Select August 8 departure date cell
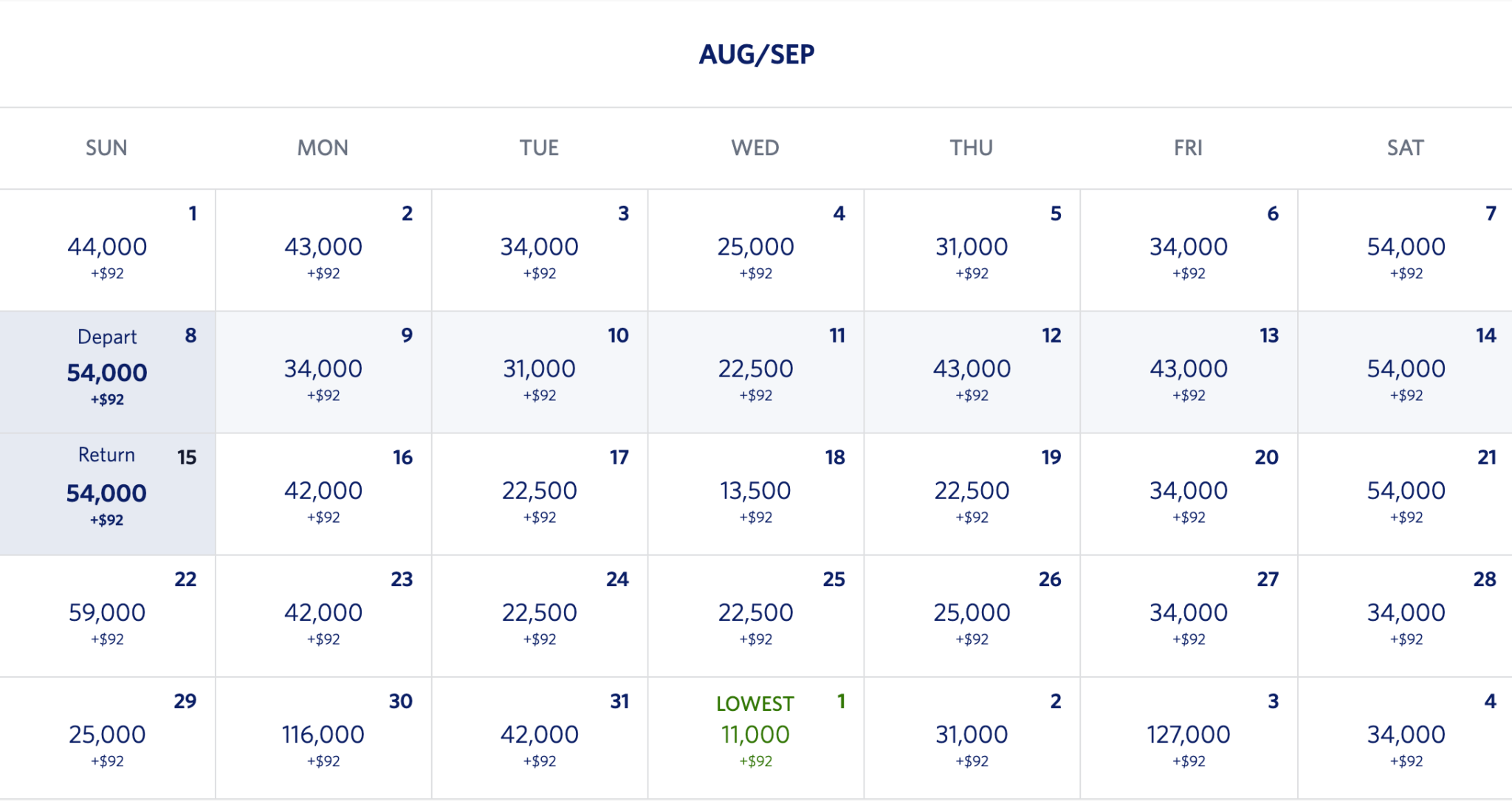Image resolution: width=1512 pixels, height=801 pixels. pyautogui.click(x=107, y=372)
